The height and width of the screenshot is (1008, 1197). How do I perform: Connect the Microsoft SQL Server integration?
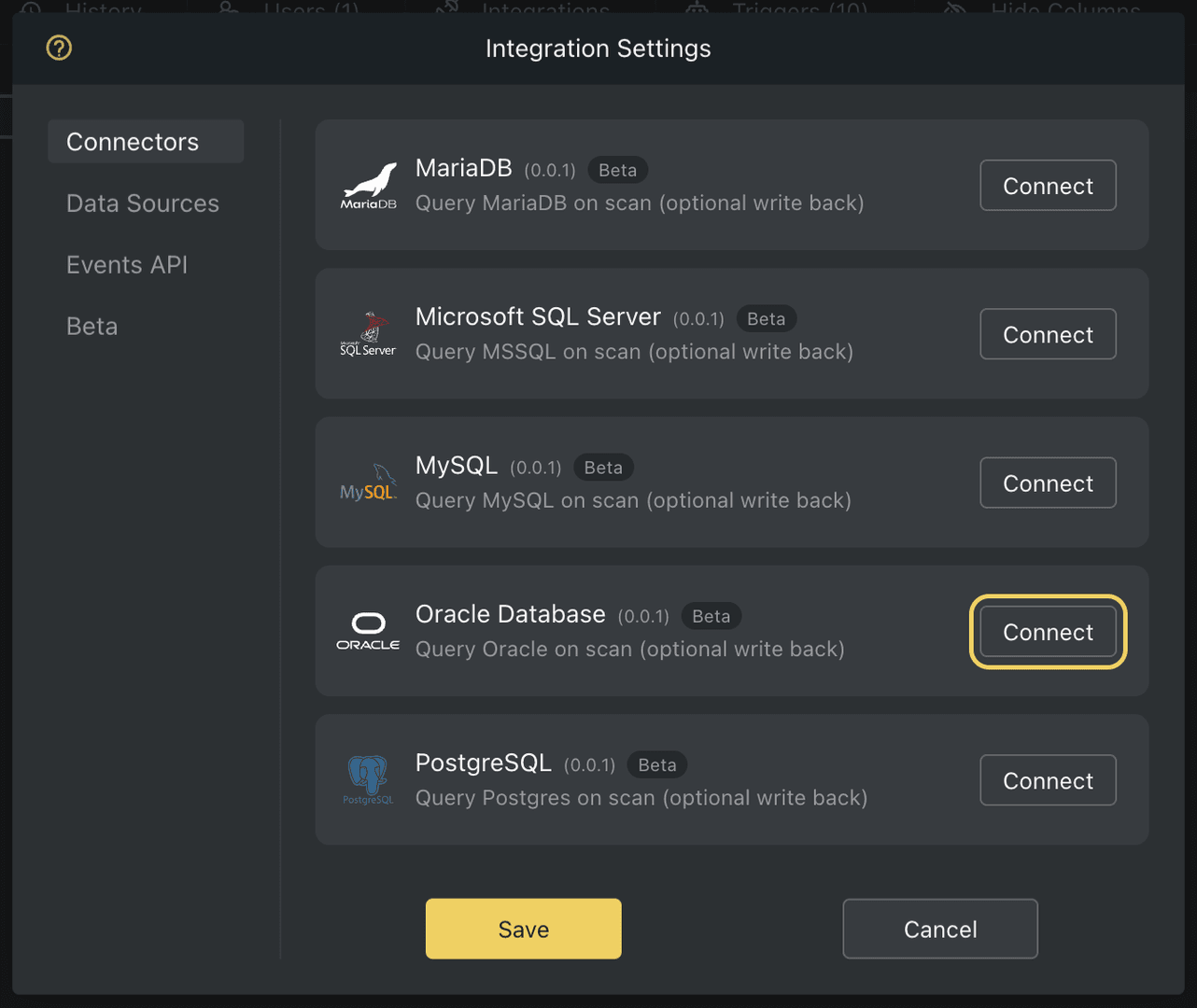coord(1048,333)
